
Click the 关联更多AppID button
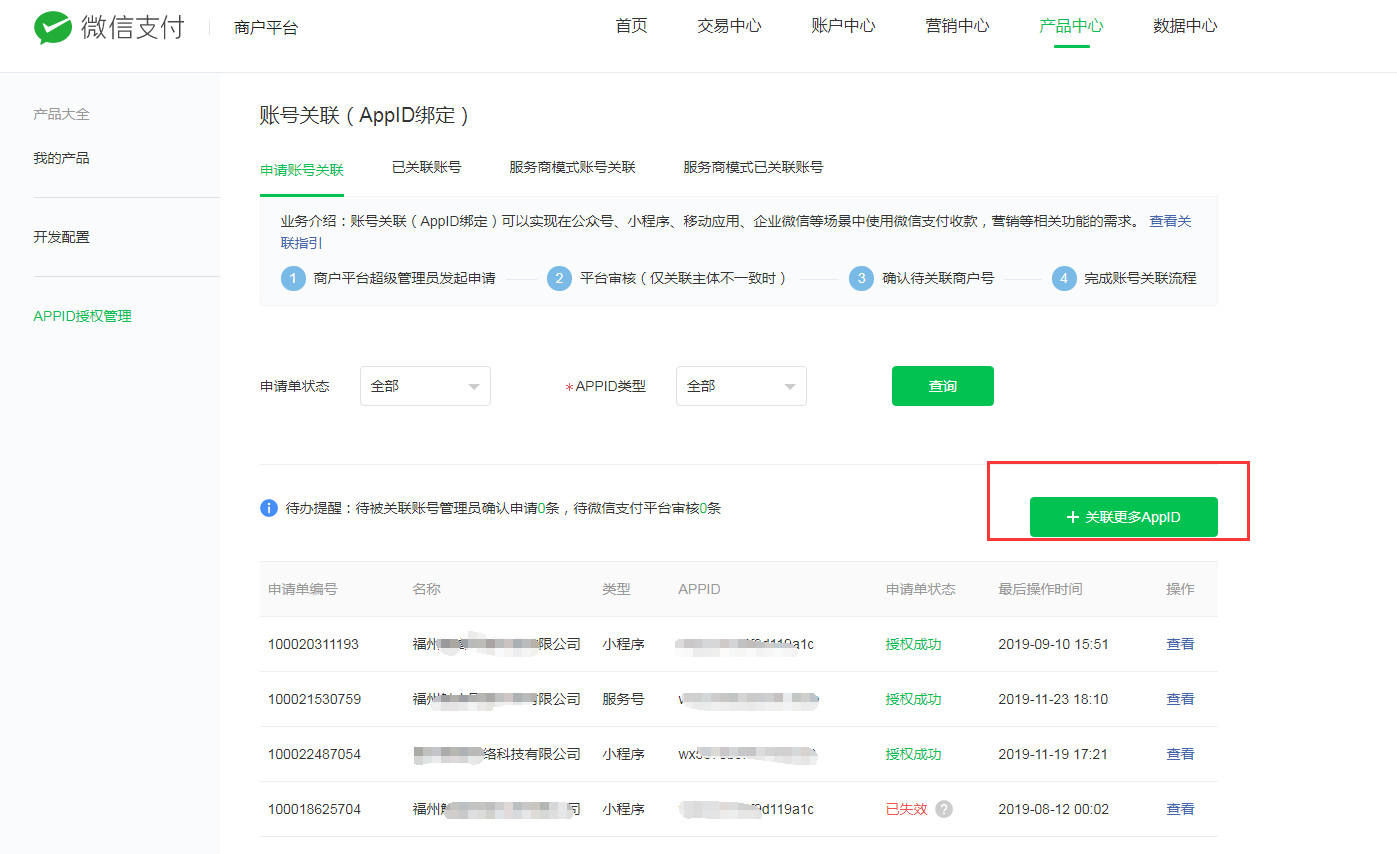coord(1124,517)
